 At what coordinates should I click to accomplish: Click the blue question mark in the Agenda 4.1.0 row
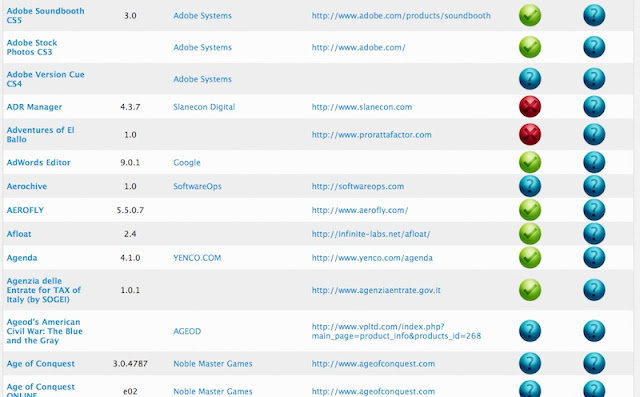coord(594,257)
